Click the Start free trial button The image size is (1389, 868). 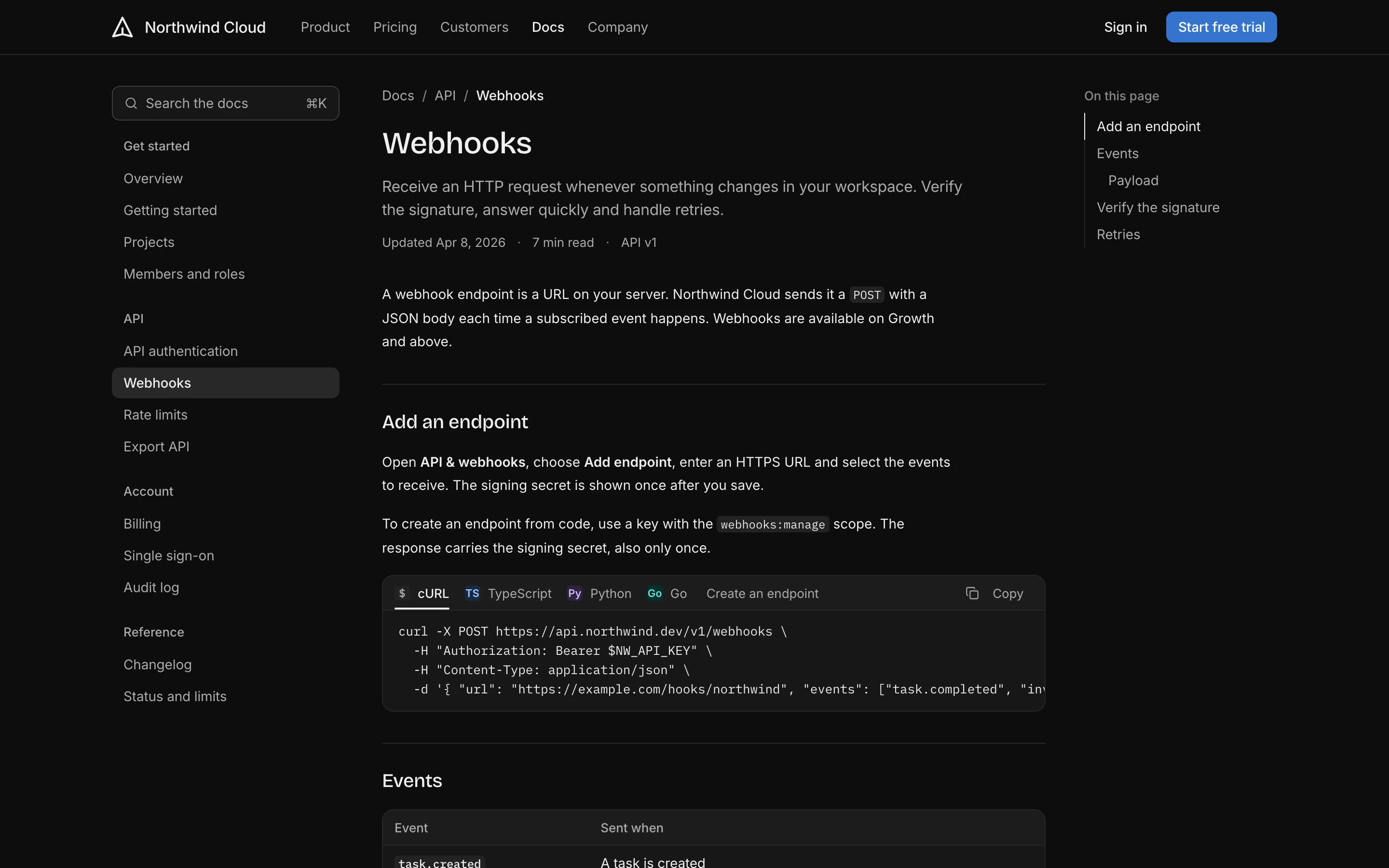[x=1221, y=27]
